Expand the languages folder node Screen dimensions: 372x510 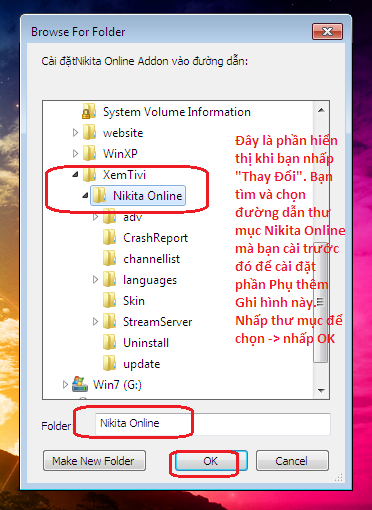pos(96,280)
